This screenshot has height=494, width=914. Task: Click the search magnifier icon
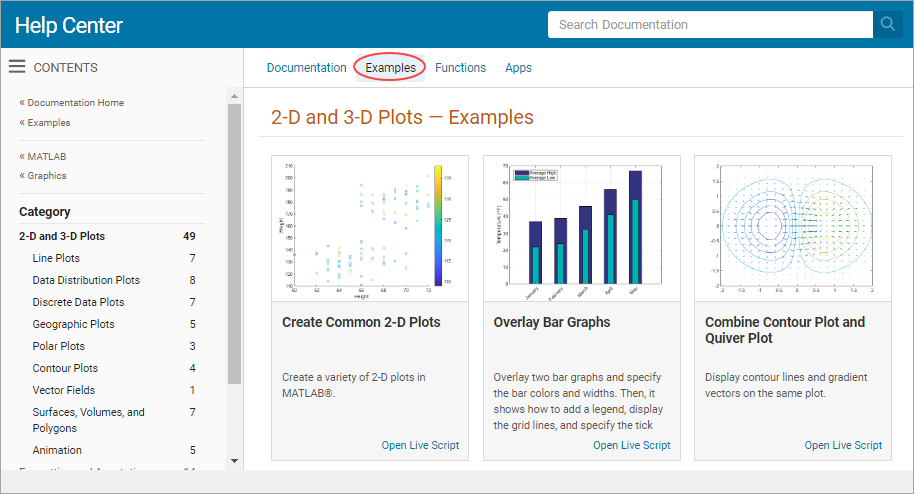point(887,25)
